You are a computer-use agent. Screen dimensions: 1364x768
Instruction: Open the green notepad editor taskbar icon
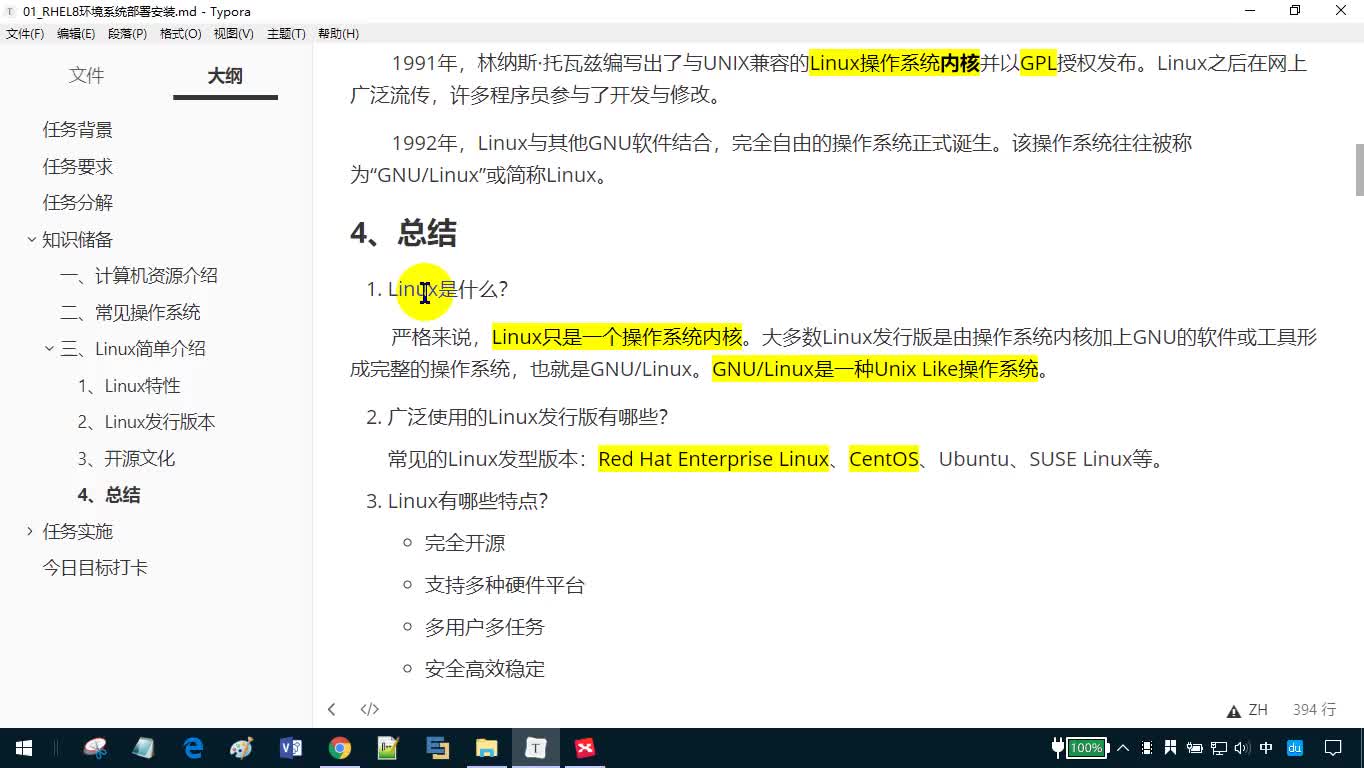click(x=388, y=748)
